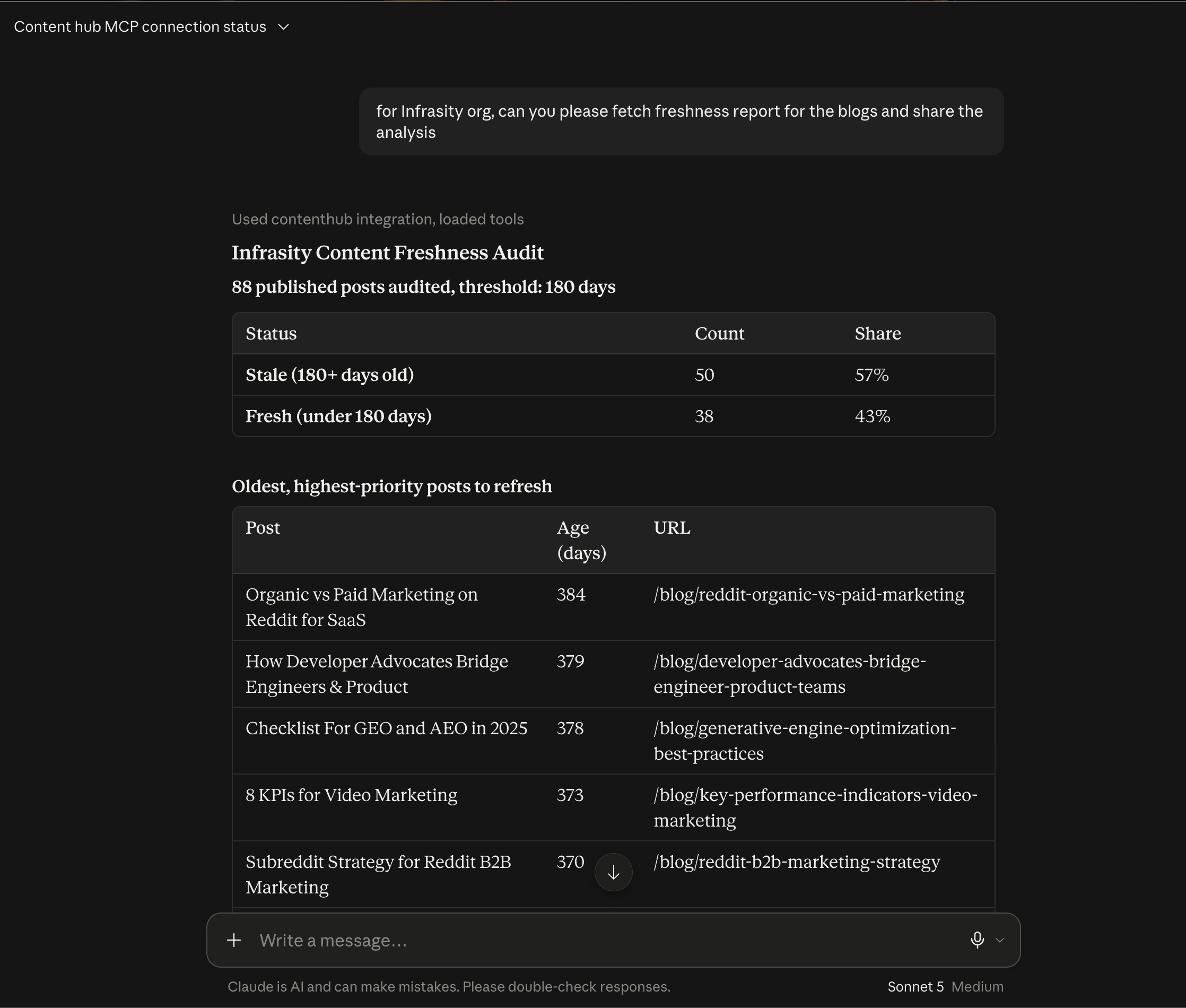This screenshot has width=1186, height=1008.
Task: Select the 'Post' column header
Action: [x=263, y=528]
